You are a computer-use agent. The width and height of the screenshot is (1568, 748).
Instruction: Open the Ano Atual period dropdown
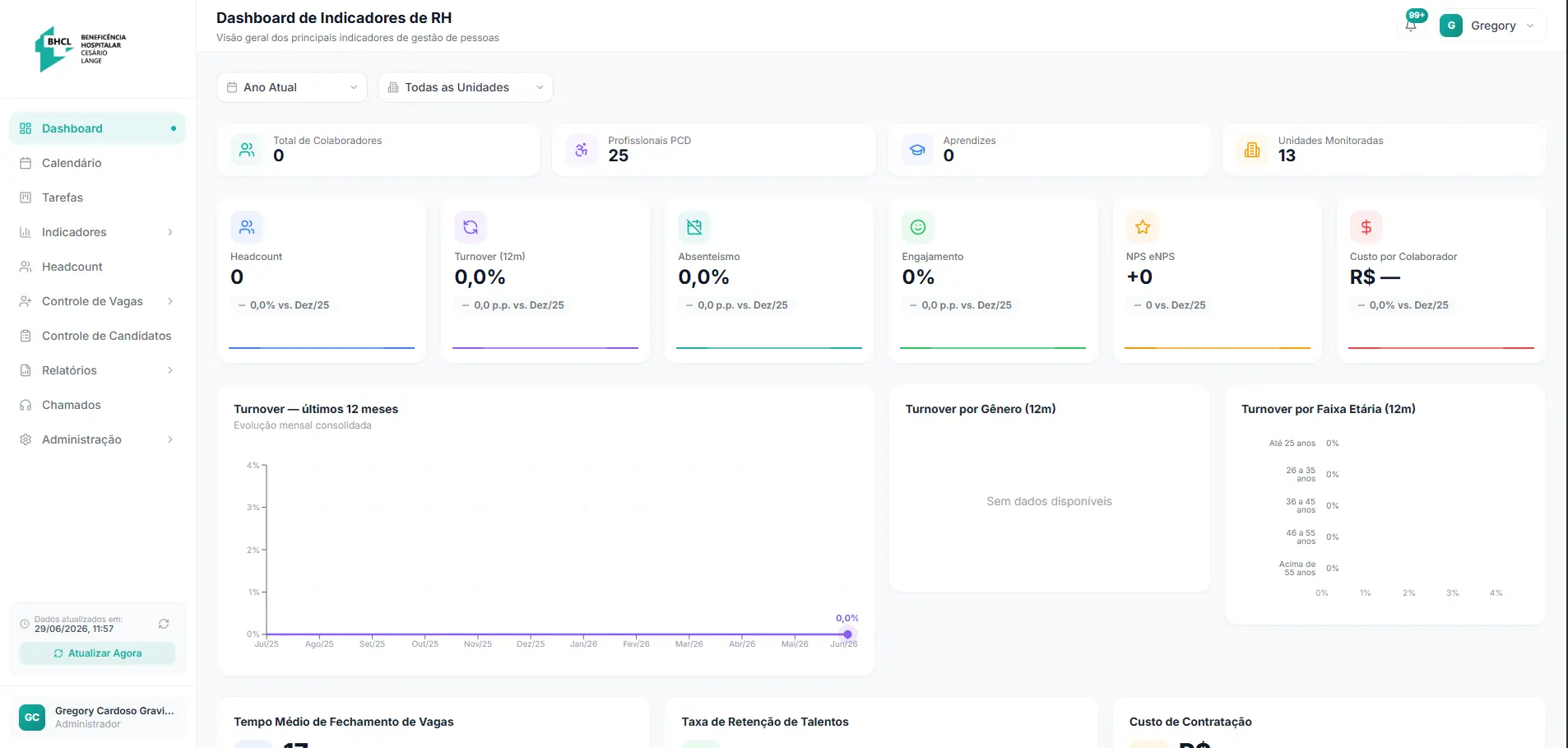(x=292, y=87)
